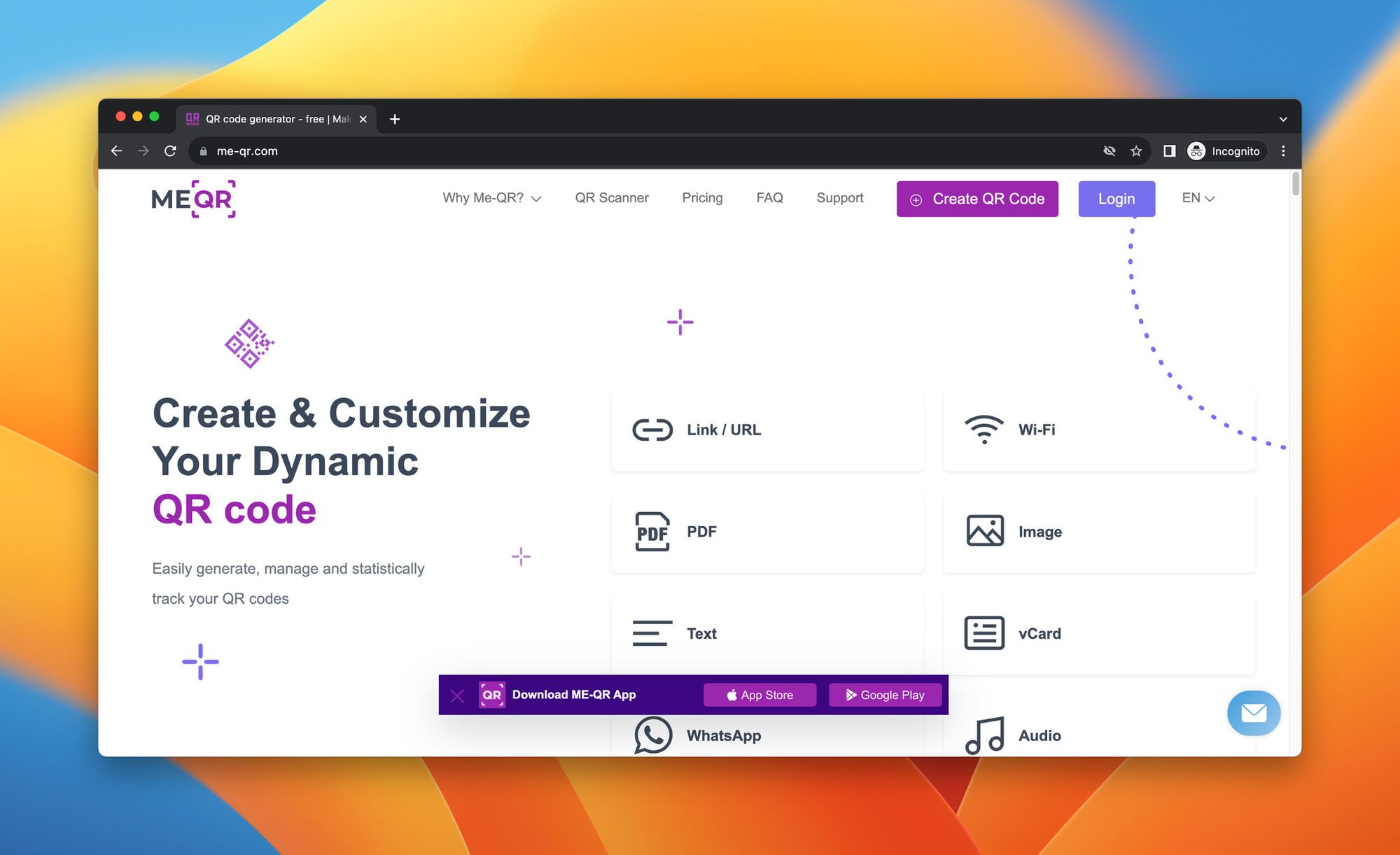Click the Login button
The image size is (1400, 855).
click(x=1116, y=198)
